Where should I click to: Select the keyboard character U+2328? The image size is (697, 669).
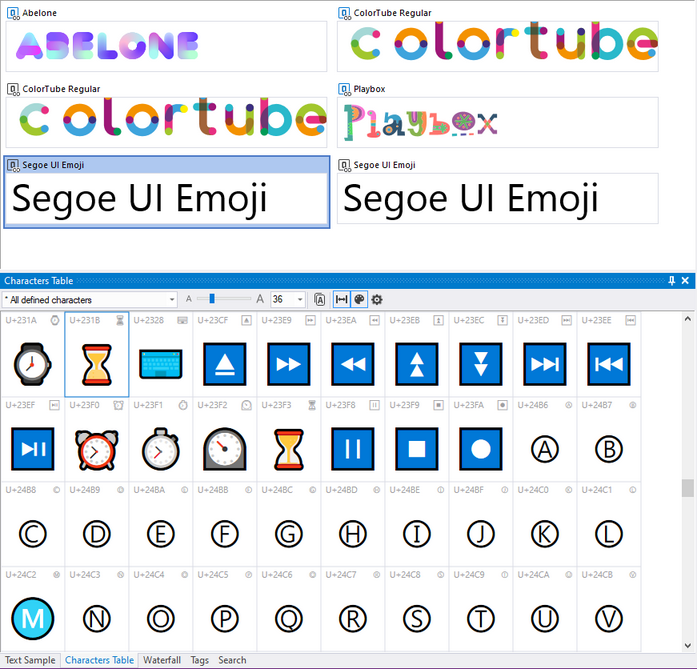pos(160,354)
